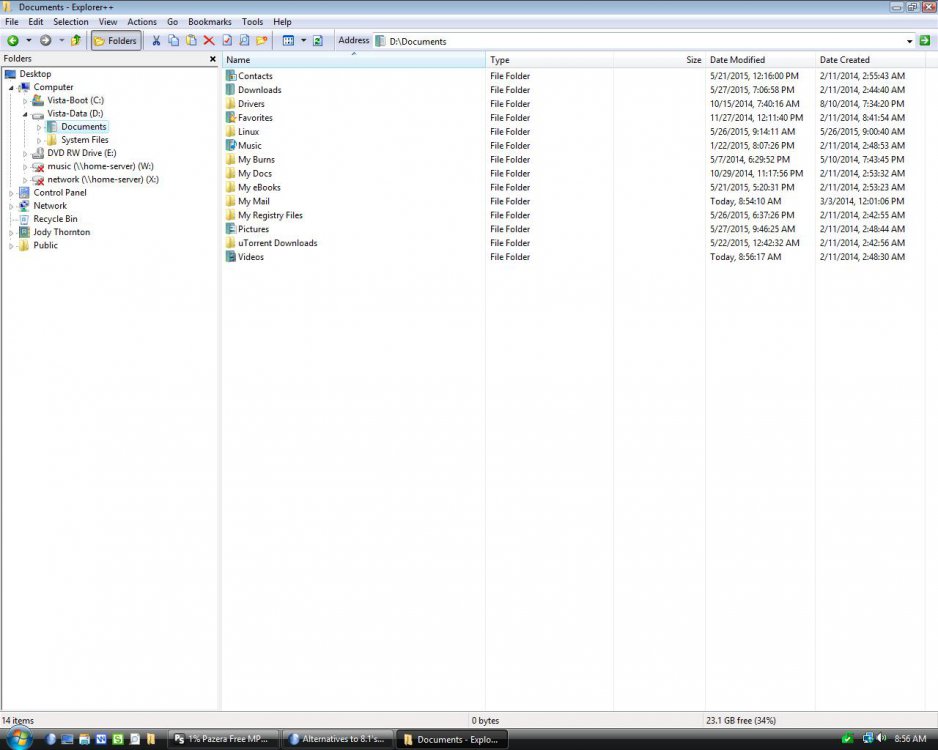Open the Tools menu
Viewport: 938px width, 750px height.
[252, 21]
